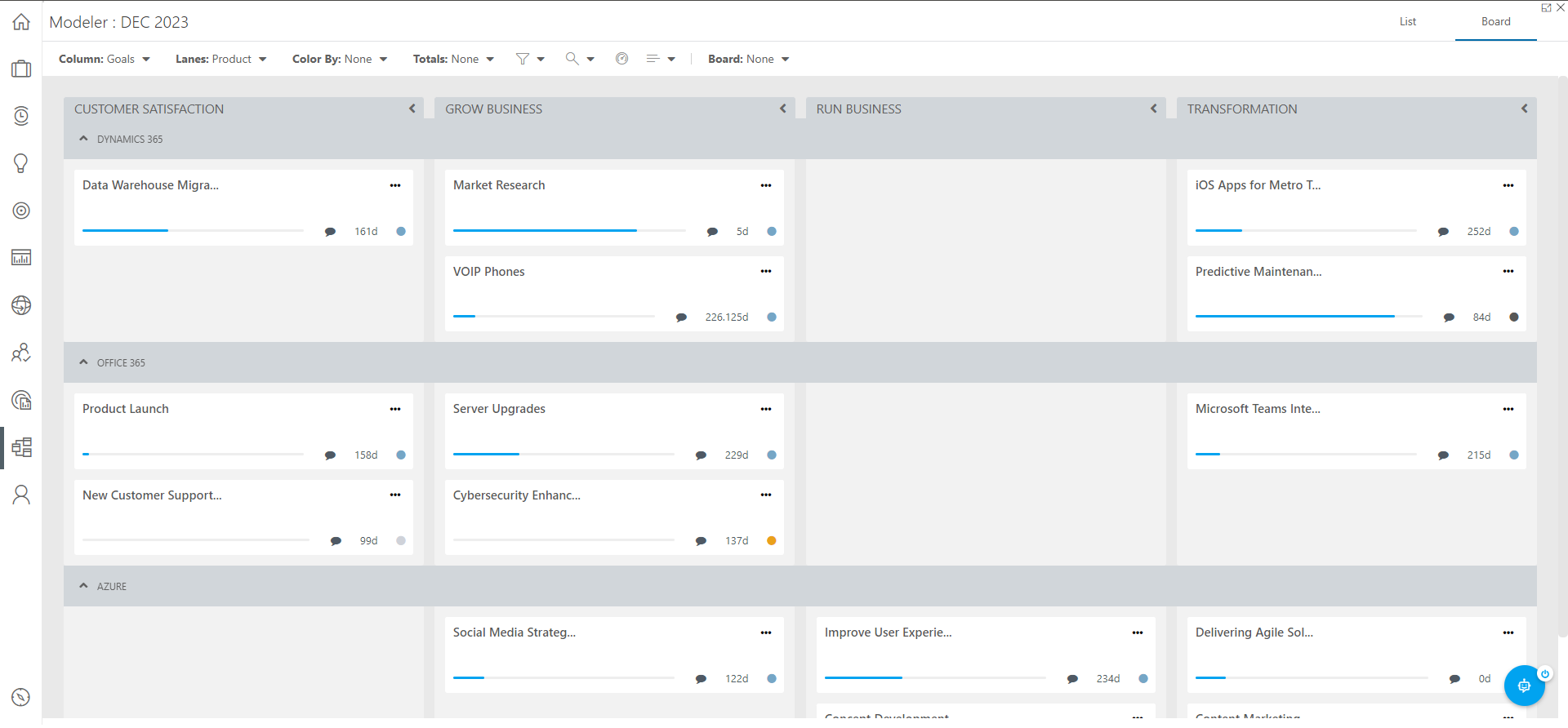Open the radar document sidebar icon
1568x728 pixels.
coord(21,400)
